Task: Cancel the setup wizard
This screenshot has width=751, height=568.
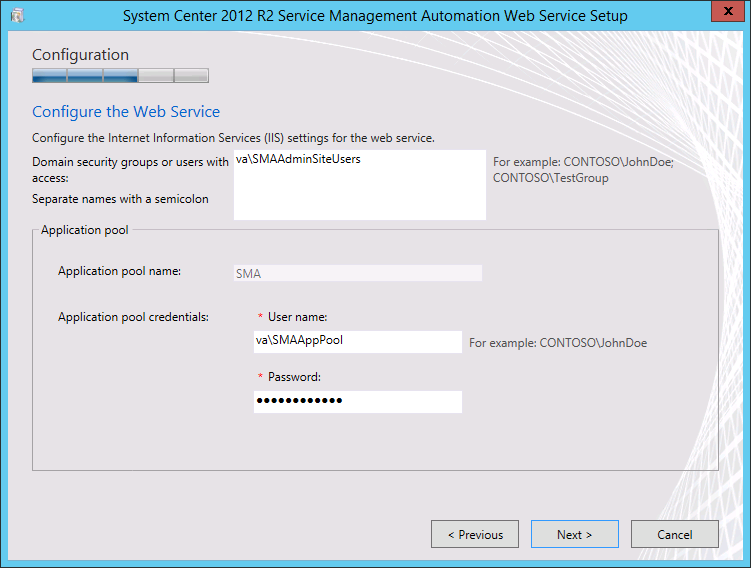Action: coord(674,534)
